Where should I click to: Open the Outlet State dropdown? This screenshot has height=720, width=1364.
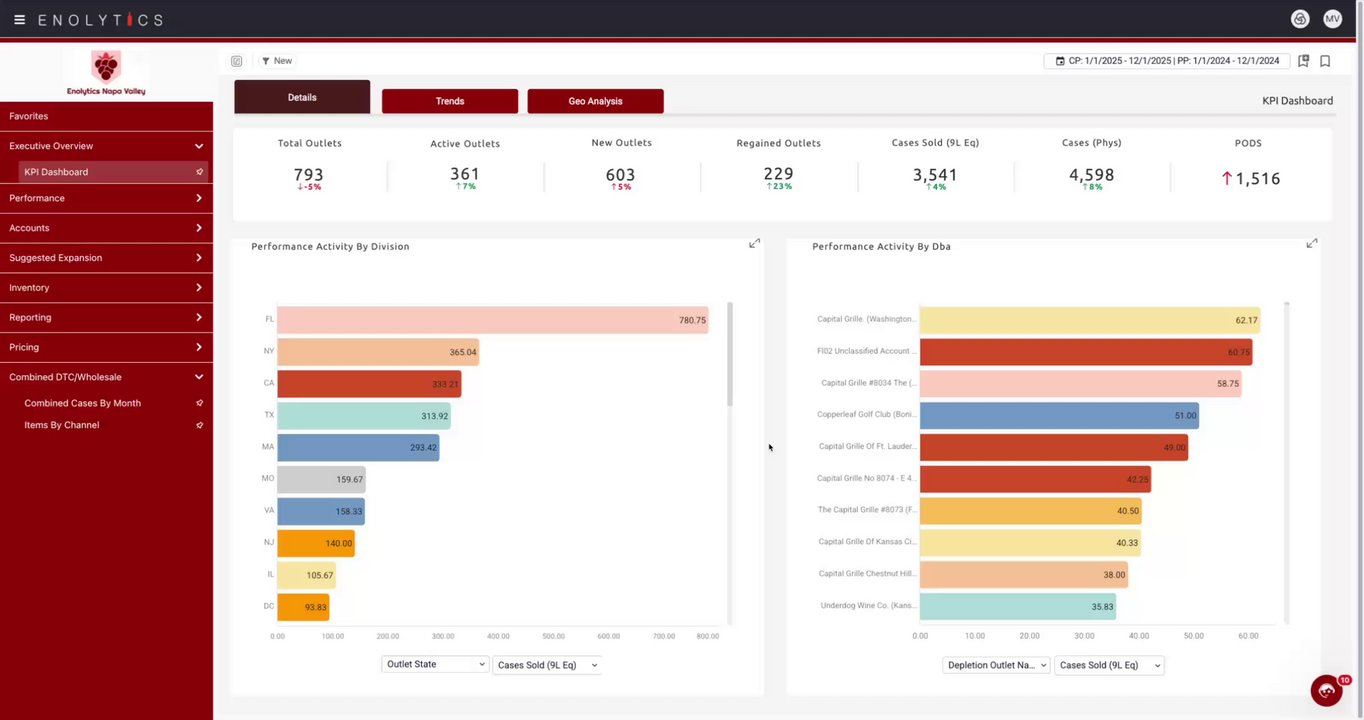pyautogui.click(x=435, y=664)
